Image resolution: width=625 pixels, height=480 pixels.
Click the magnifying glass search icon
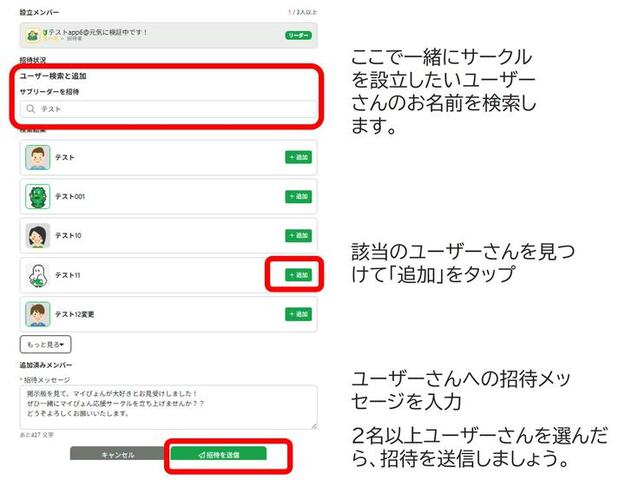coord(32,109)
